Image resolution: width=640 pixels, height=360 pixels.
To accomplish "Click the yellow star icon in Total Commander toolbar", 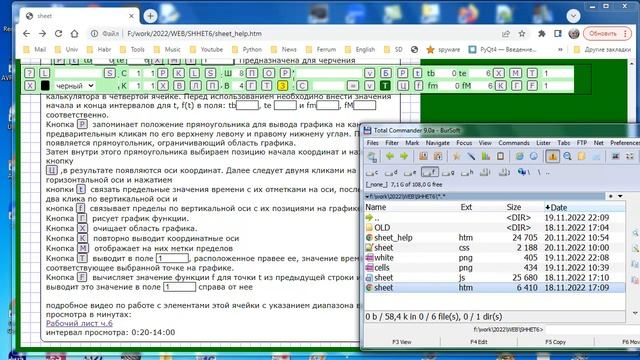I will coord(456,156).
